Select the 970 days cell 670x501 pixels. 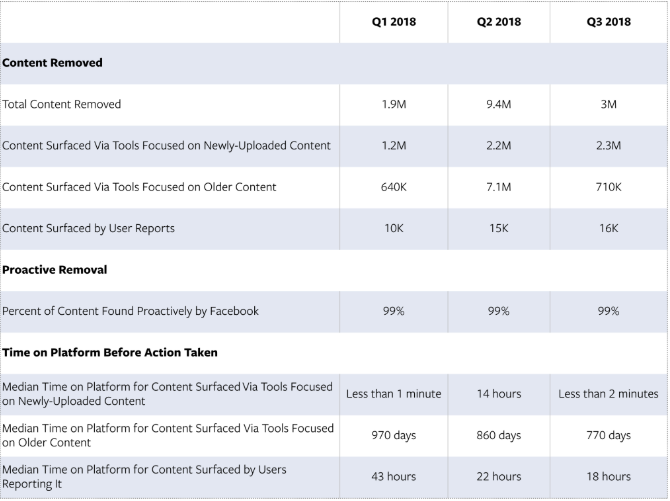pyautogui.click(x=394, y=435)
